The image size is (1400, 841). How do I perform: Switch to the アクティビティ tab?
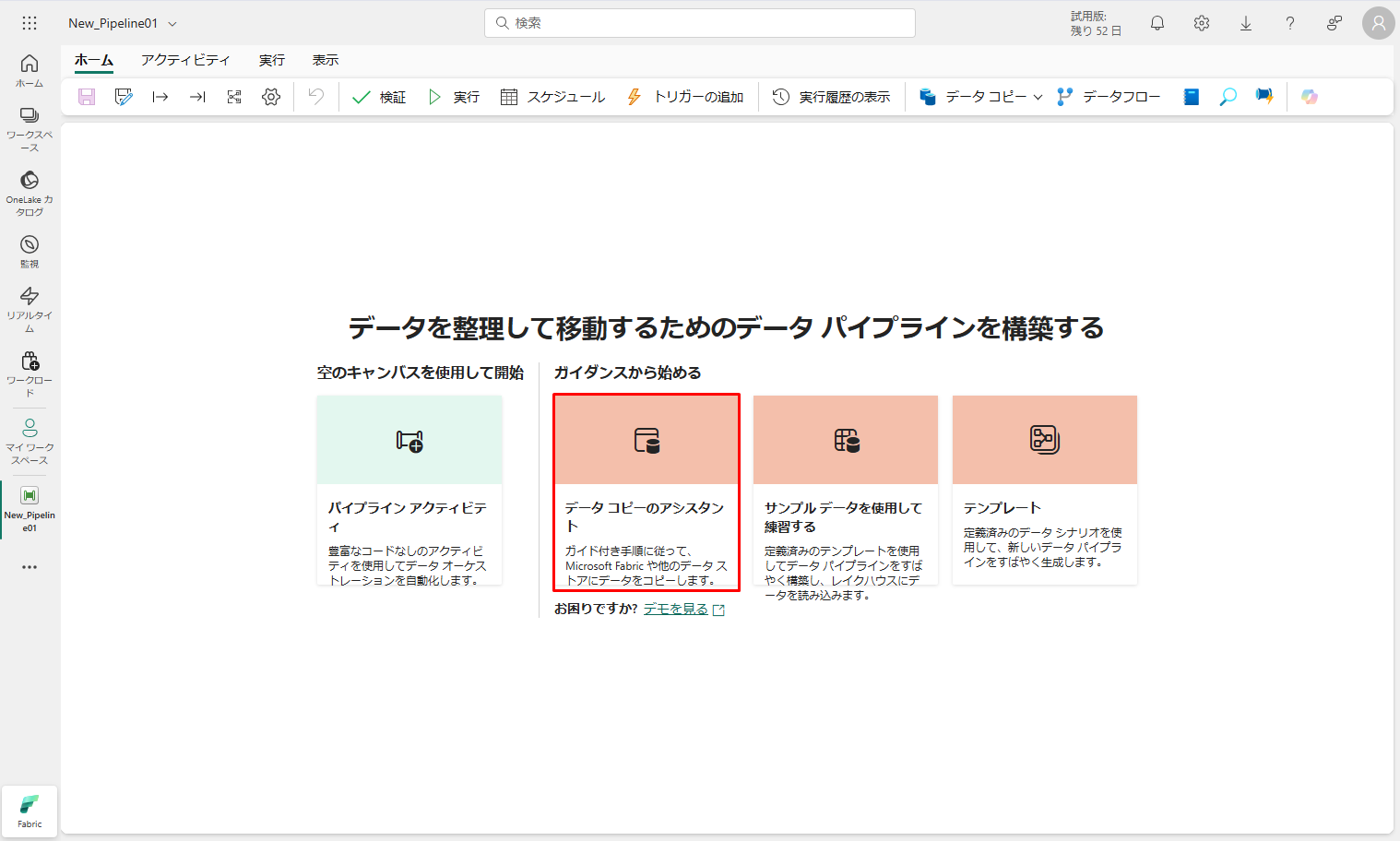pos(185,60)
